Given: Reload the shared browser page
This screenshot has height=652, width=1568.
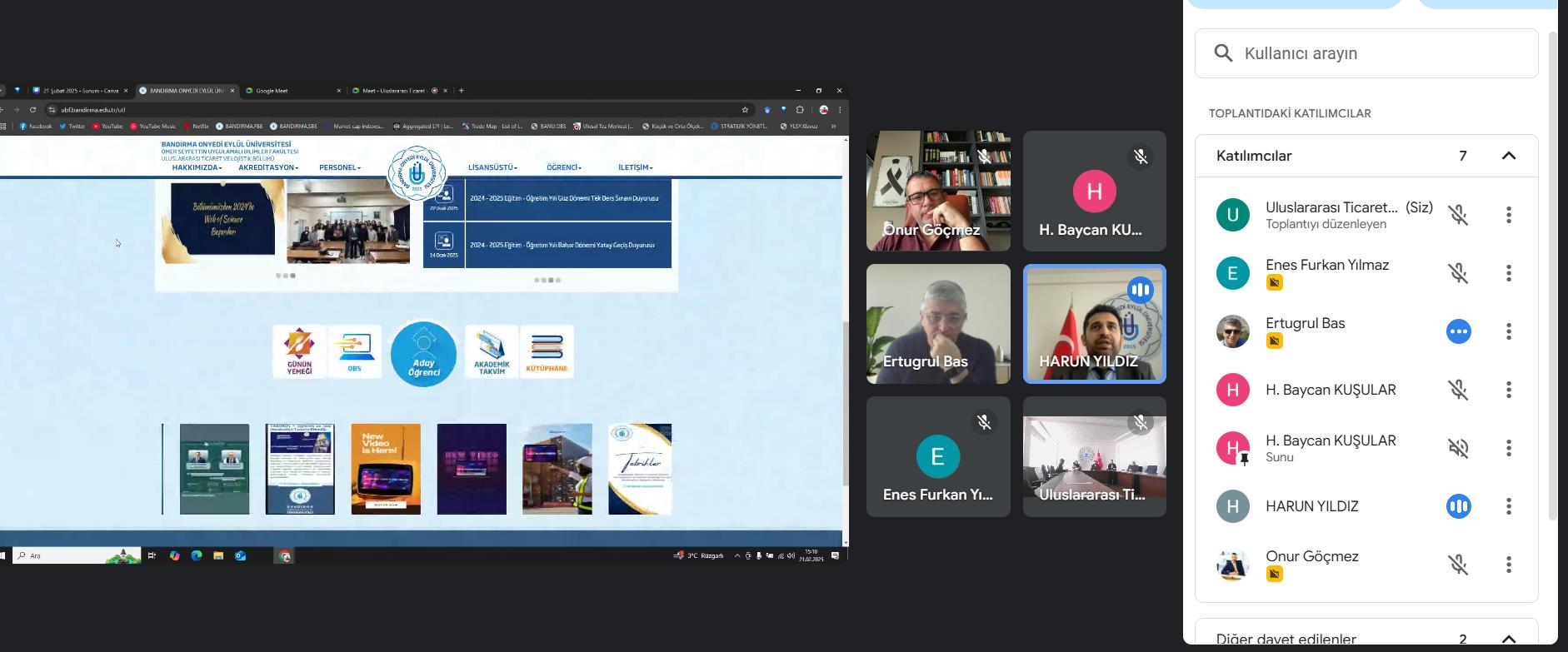Looking at the screenshot, I should coord(33,109).
